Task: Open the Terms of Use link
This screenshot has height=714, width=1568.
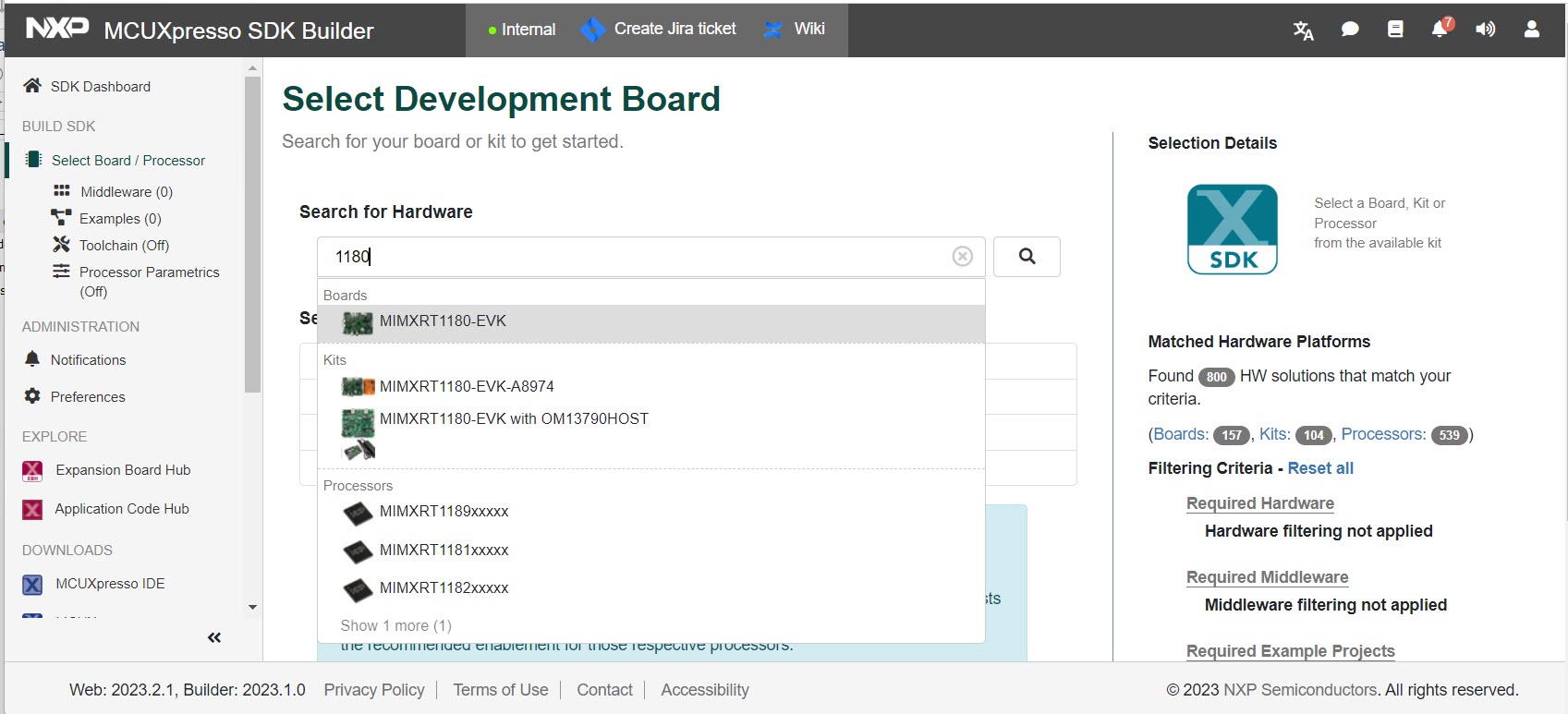Action: point(501,690)
